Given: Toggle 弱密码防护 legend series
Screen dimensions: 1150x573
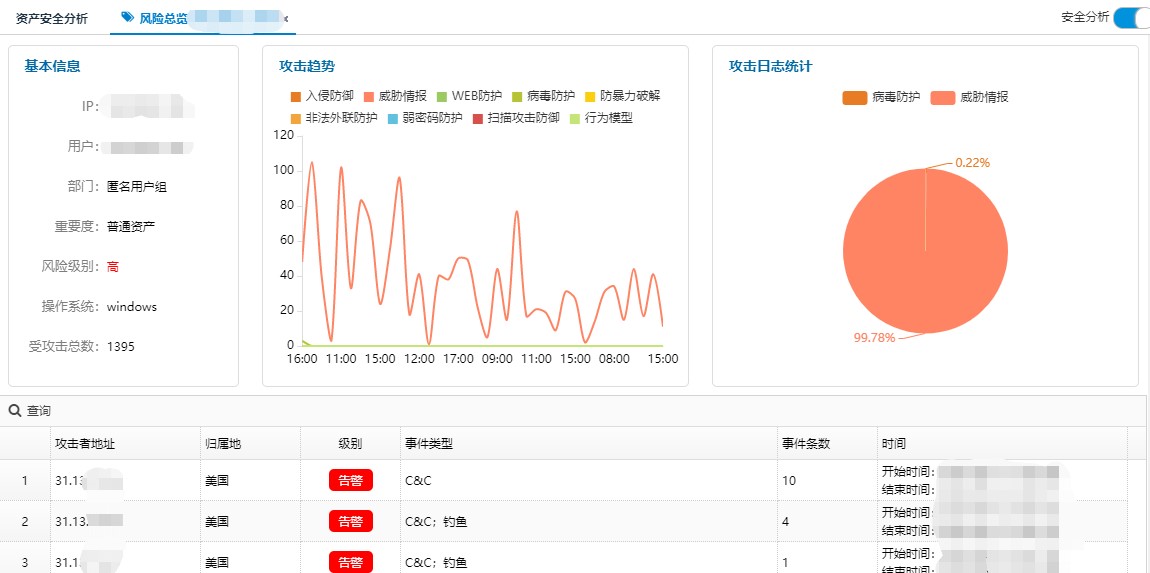Looking at the screenshot, I should click(425, 118).
